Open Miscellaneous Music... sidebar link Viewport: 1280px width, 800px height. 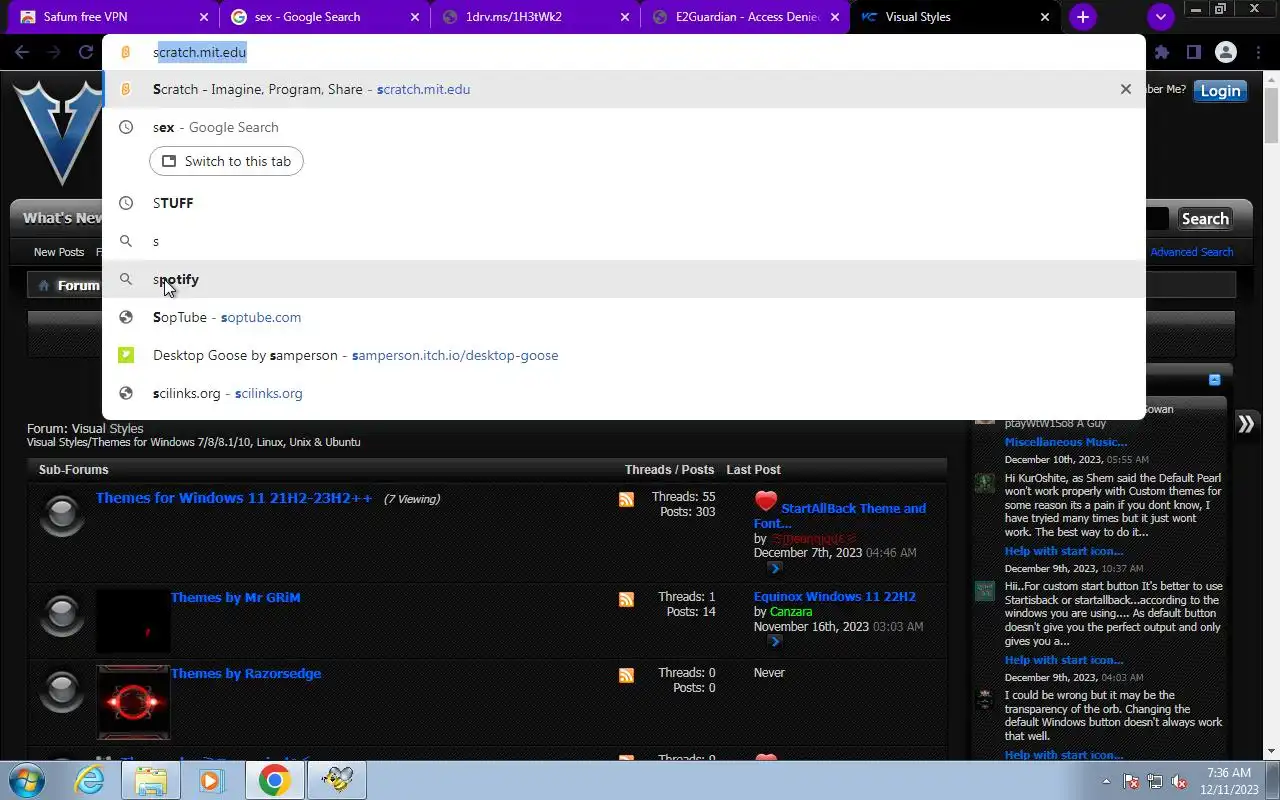click(x=1066, y=442)
